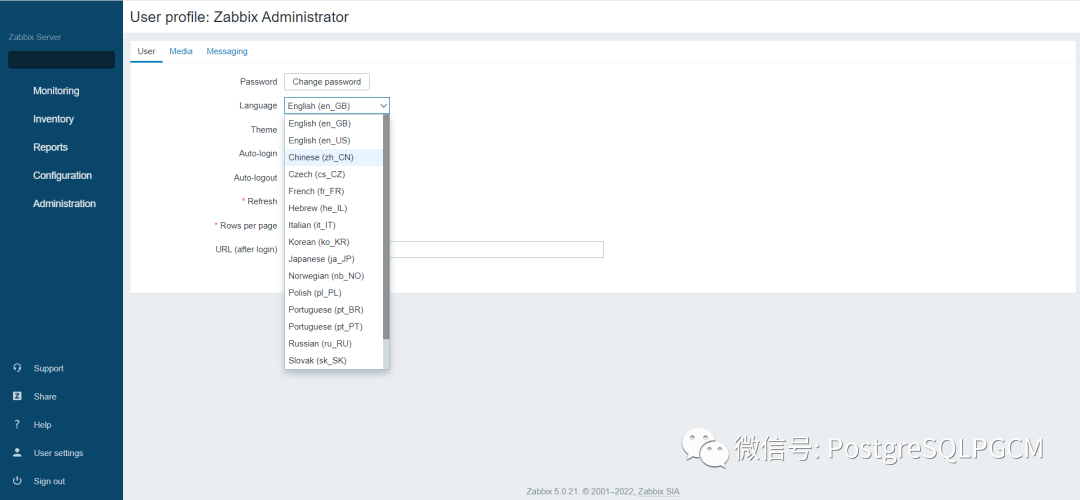Viewport: 1080px width, 500px height.
Task: Open the Reports menu
Action: pyautogui.click(x=50, y=147)
